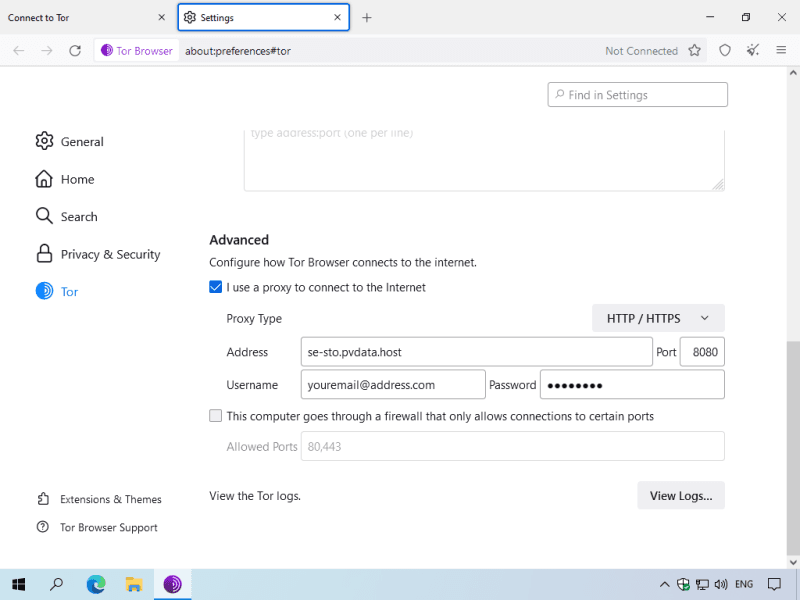This screenshot has height=600, width=800.
Task: Open a new tab with the plus button
Action: (367, 18)
